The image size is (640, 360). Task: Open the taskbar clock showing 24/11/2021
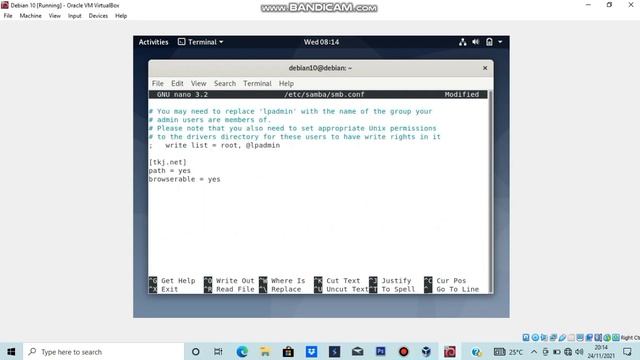(x=601, y=351)
